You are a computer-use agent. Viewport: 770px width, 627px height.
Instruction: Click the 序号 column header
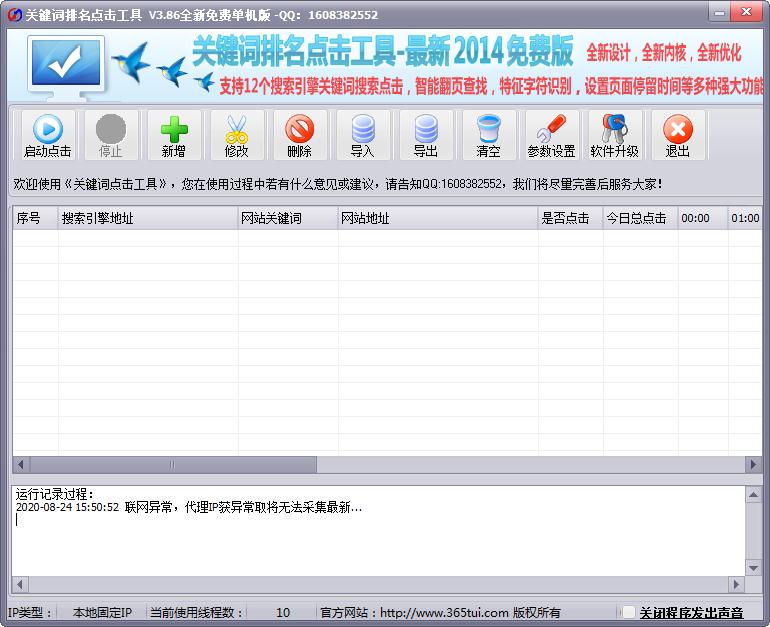coord(34,218)
